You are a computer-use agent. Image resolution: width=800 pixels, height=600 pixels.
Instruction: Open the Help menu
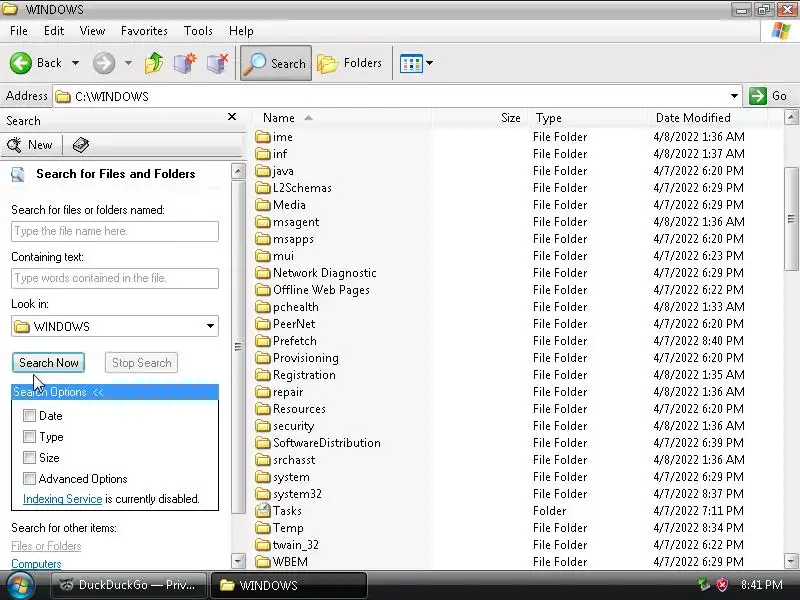click(241, 31)
